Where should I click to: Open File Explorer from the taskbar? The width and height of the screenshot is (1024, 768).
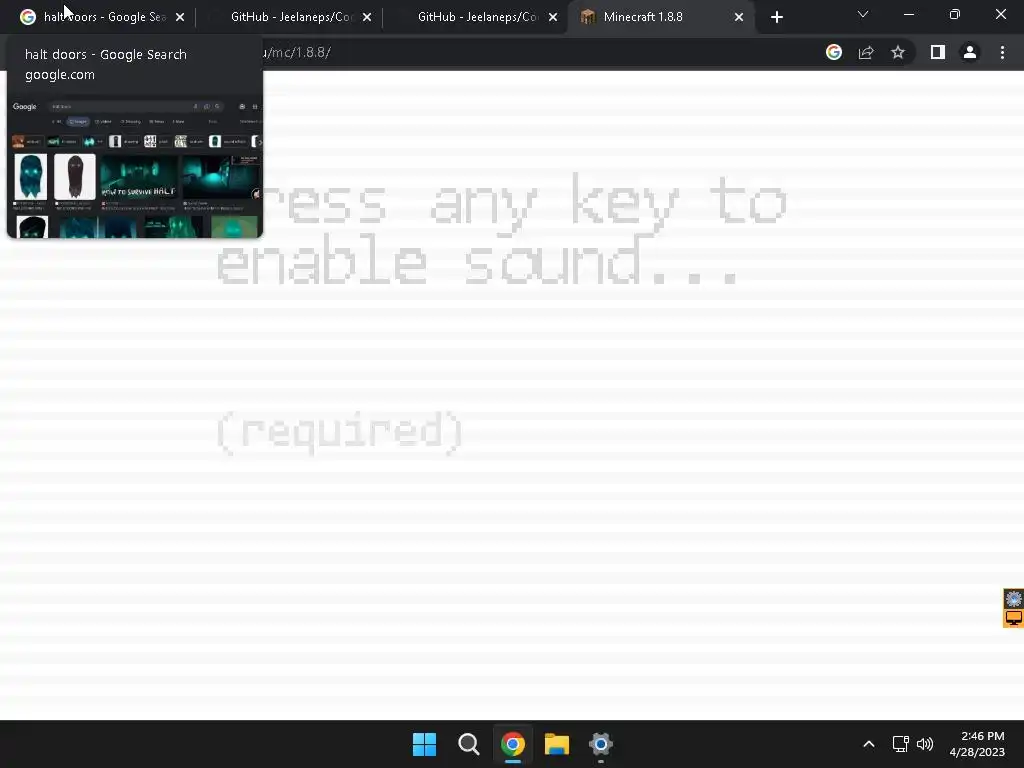pos(557,744)
